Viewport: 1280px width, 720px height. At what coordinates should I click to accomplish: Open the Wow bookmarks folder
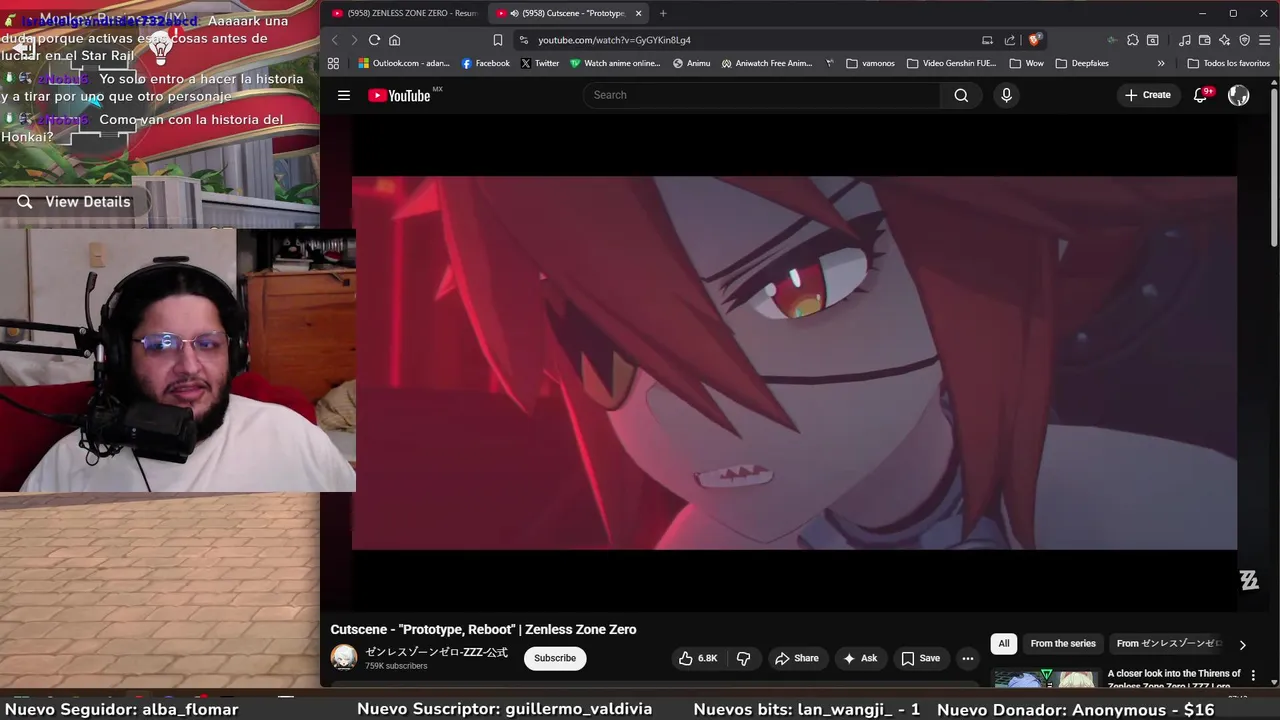[x=1026, y=63]
